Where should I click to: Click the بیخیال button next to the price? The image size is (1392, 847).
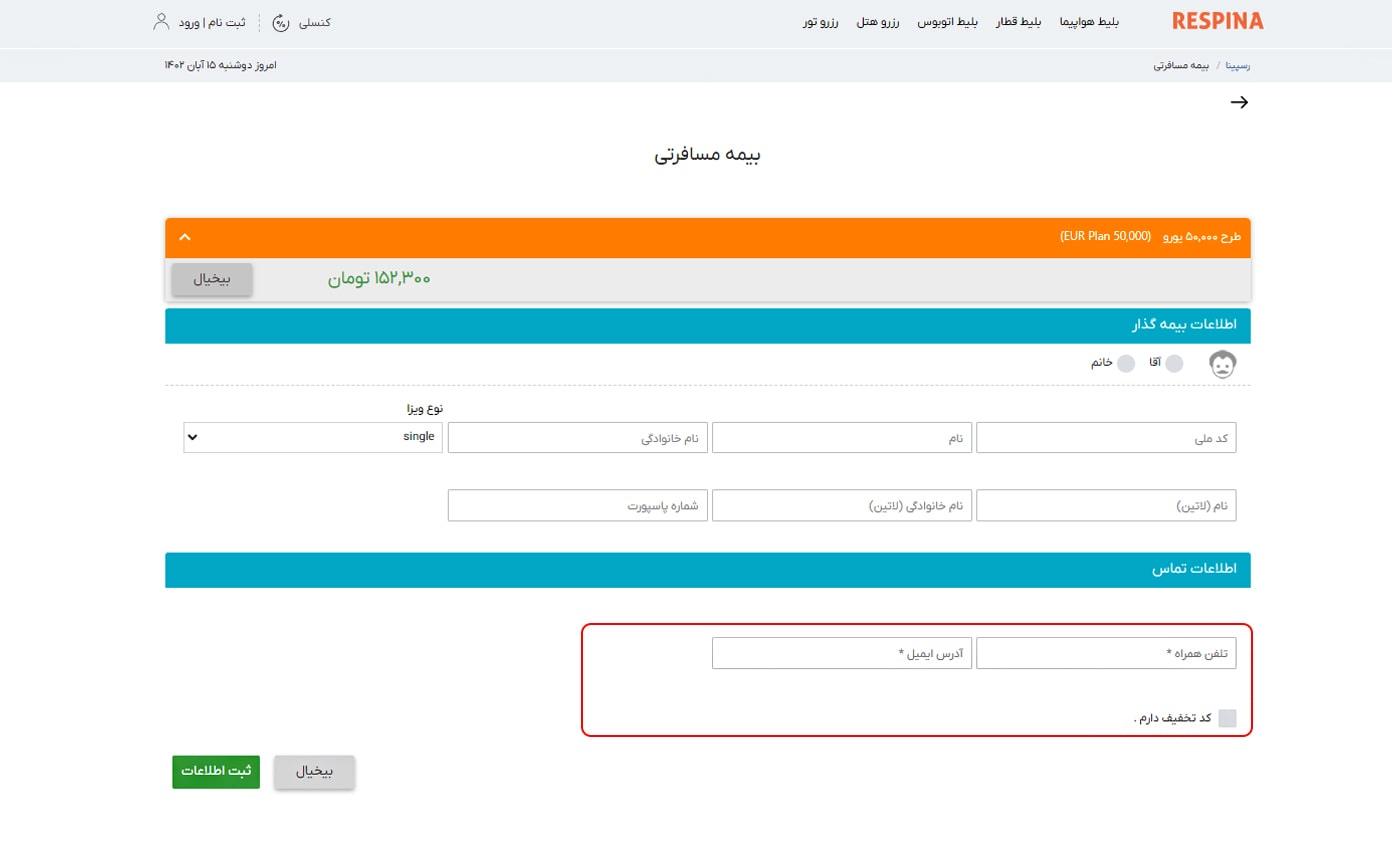coord(211,279)
